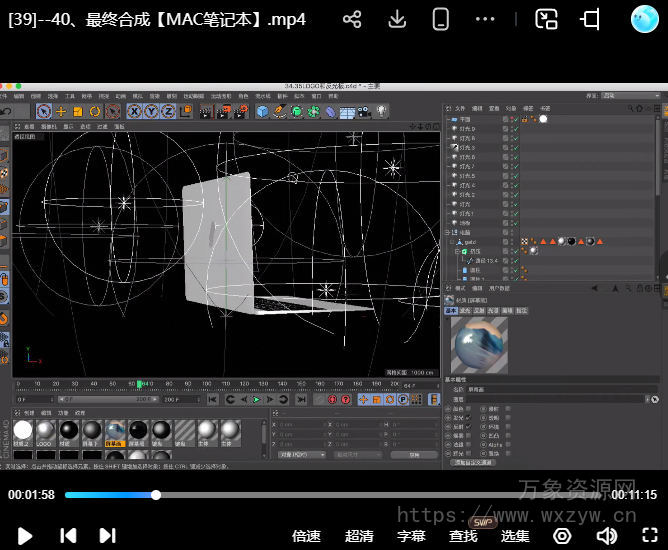Open the 倍速 playback speed menu
This screenshot has height=550, width=668.
click(306, 536)
